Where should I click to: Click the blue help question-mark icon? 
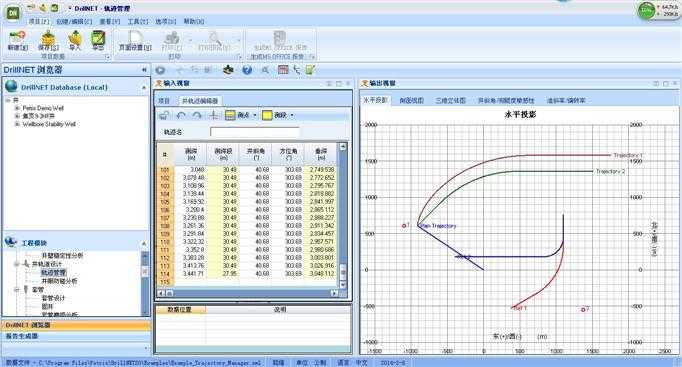(247, 70)
